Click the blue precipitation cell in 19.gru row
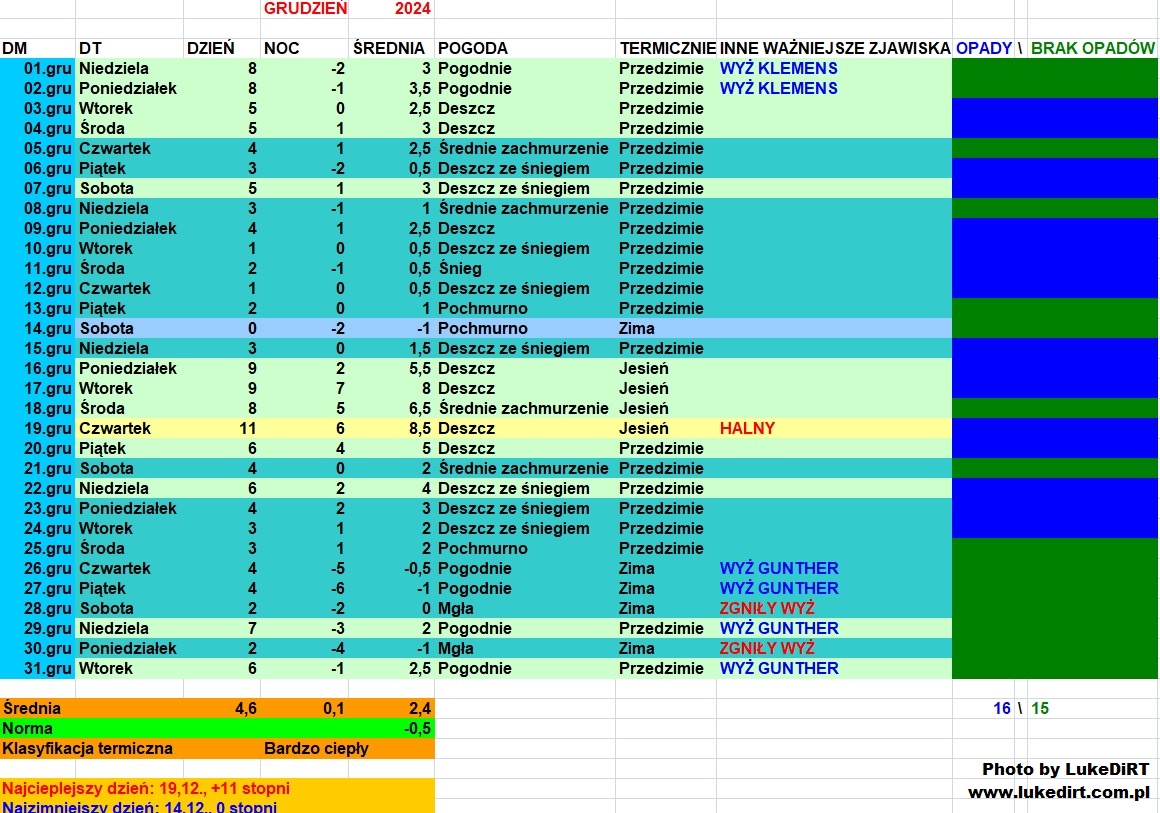The width and height of the screenshot is (1160, 813). pos(1054,428)
